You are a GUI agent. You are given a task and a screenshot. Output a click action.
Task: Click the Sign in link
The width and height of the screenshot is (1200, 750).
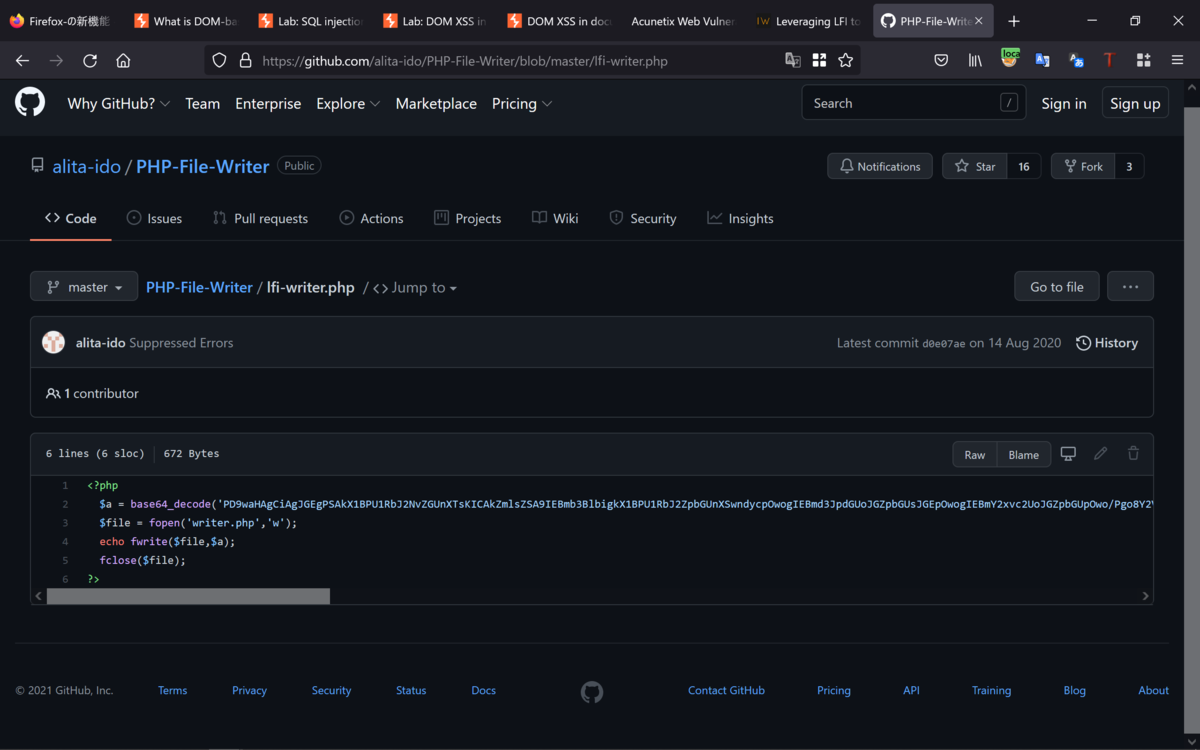[1064, 103]
